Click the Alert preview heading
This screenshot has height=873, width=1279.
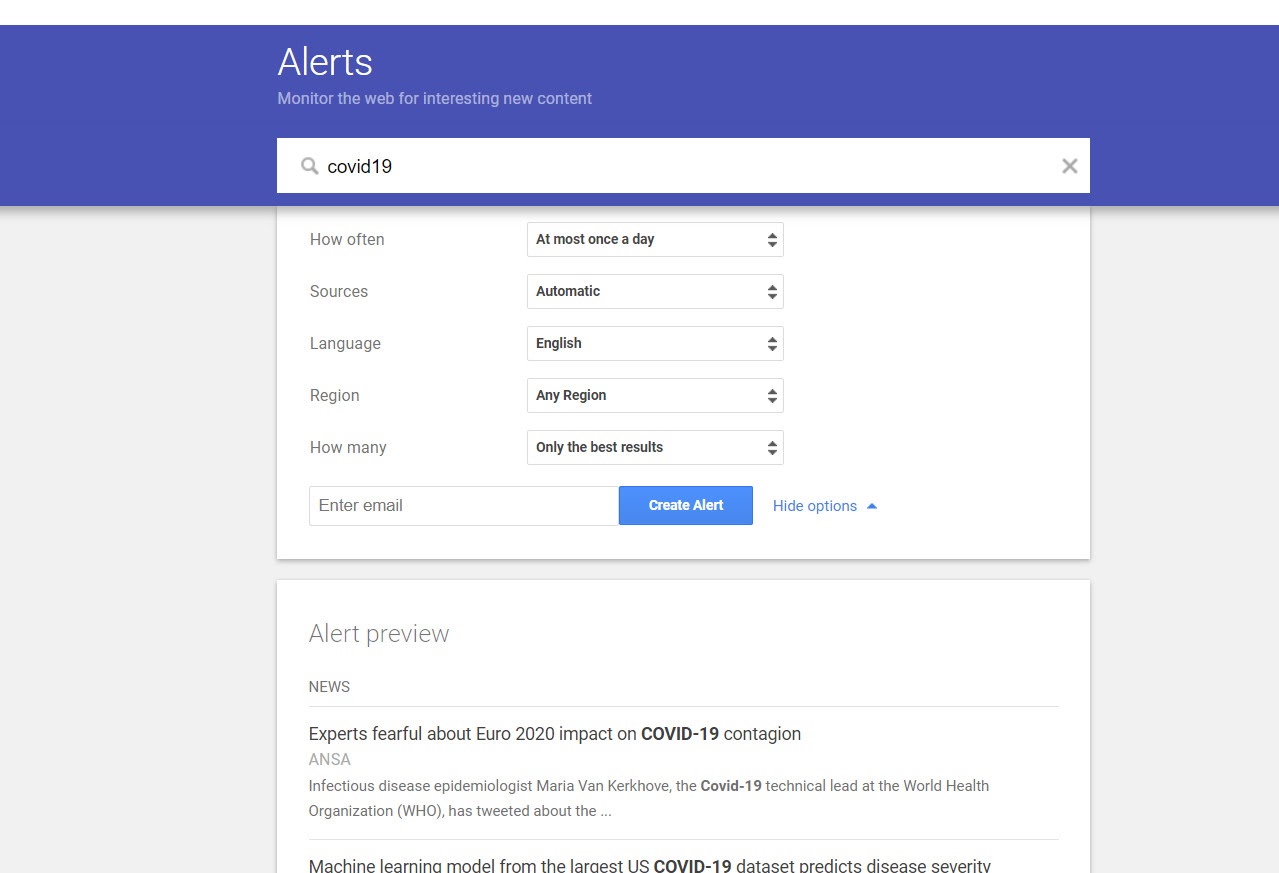click(379, 634)
